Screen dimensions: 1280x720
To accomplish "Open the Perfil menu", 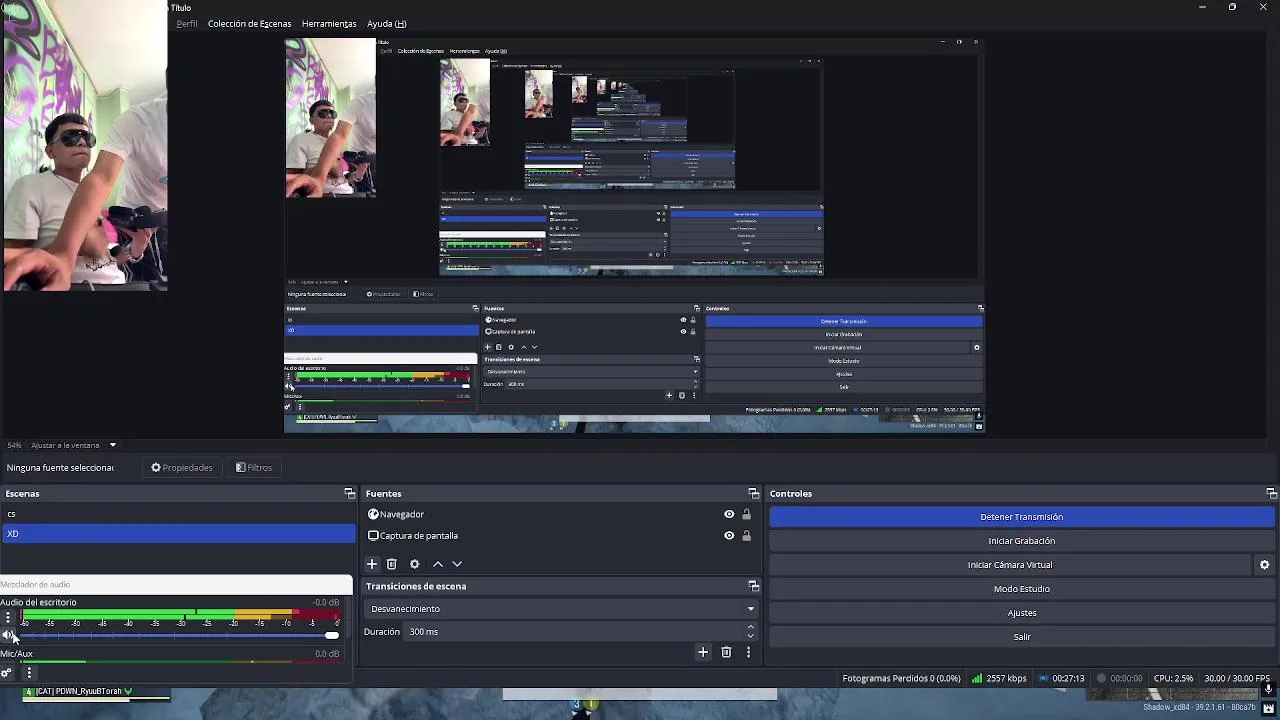I will tap(187, 24).
